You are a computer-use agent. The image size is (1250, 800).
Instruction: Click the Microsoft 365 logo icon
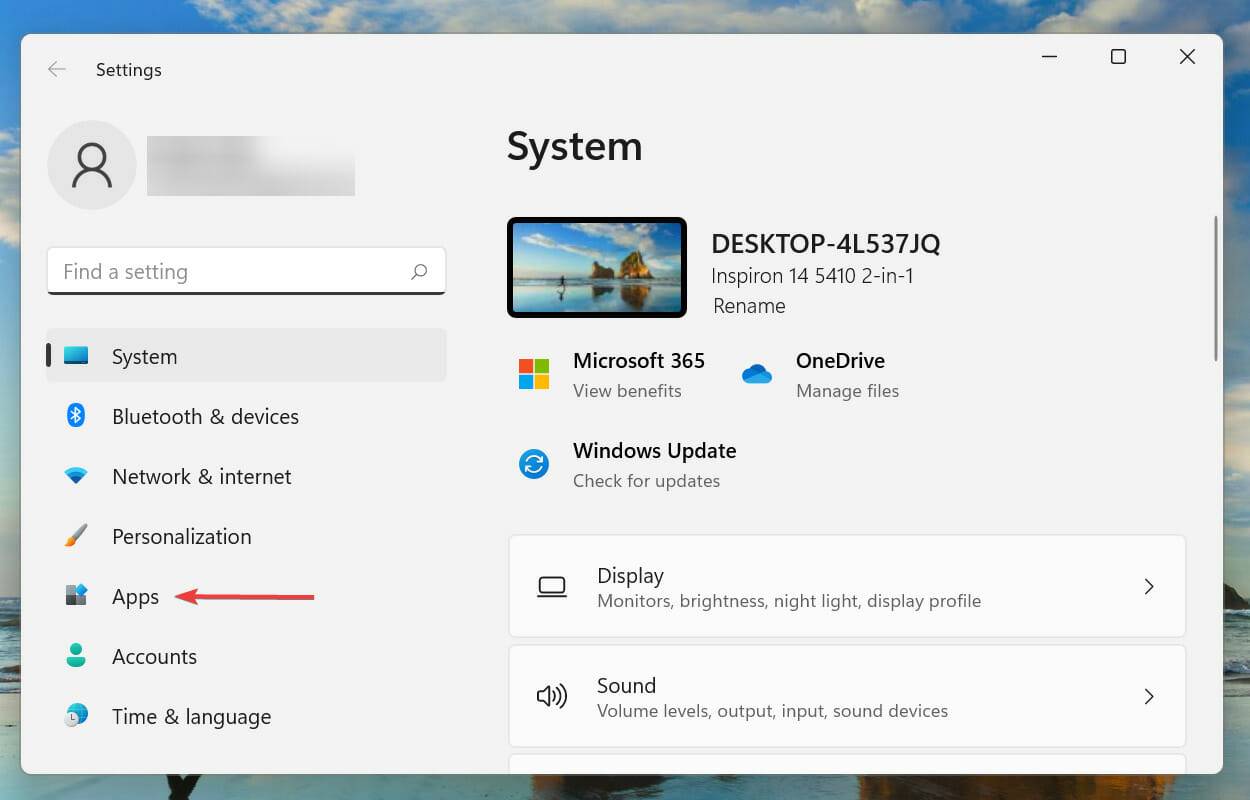coord(533,373)
